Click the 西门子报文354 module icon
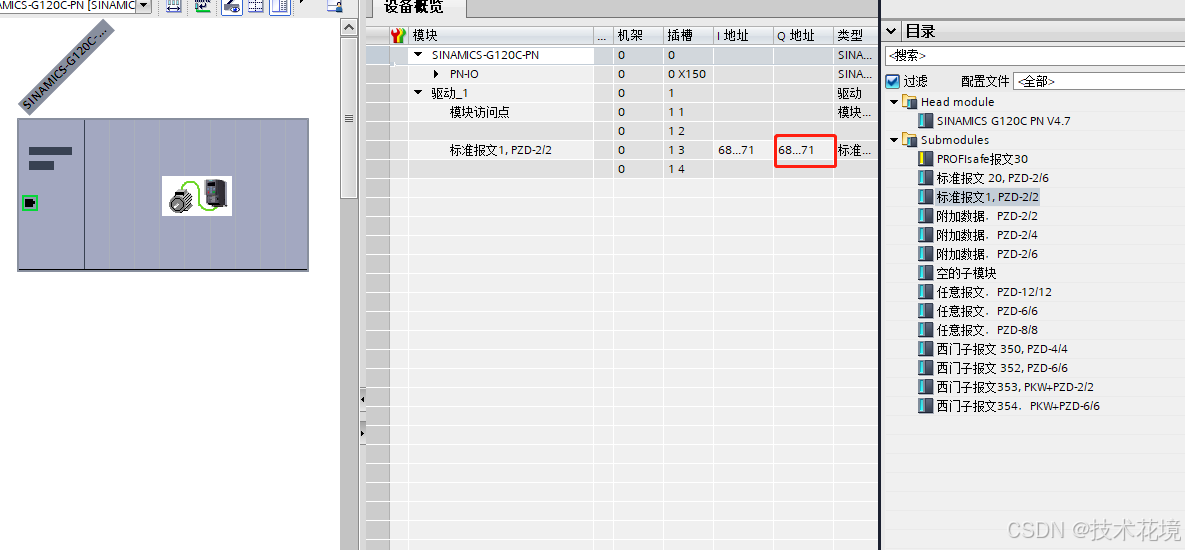The width and height of the screenshot is (1185, 550). click(926, 406)
